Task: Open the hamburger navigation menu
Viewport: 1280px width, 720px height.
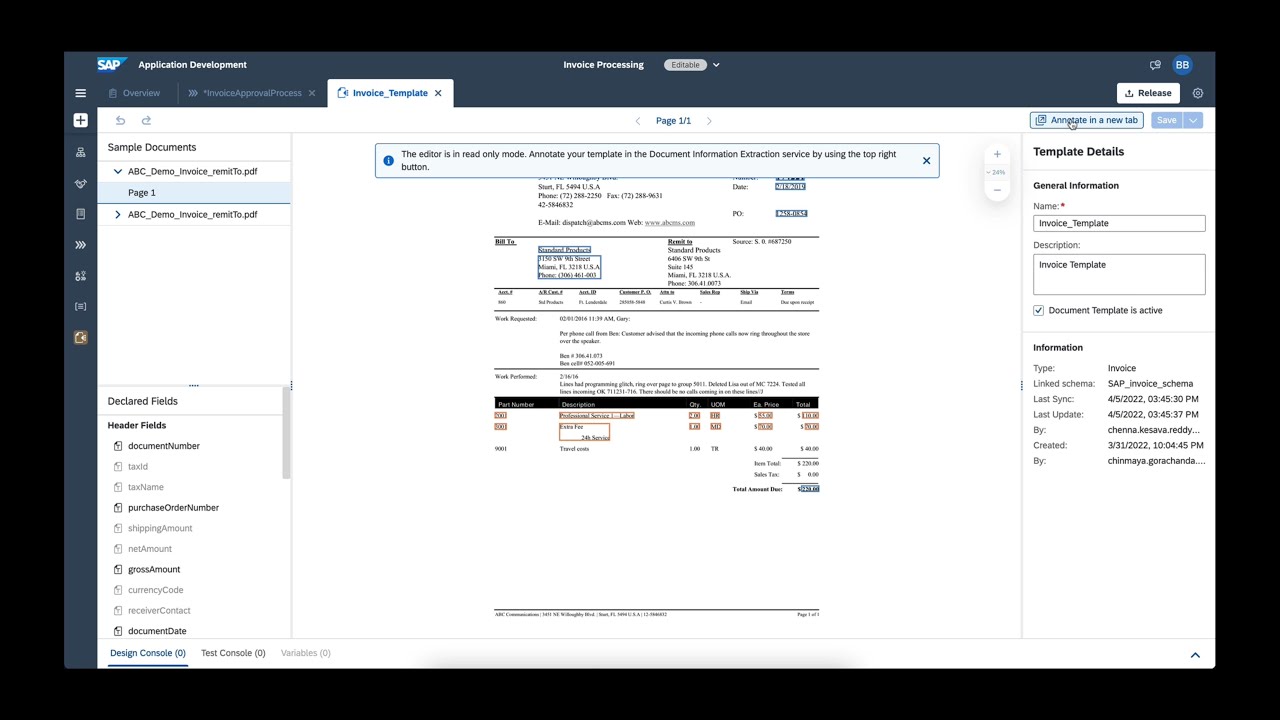Action: point(80,93)
